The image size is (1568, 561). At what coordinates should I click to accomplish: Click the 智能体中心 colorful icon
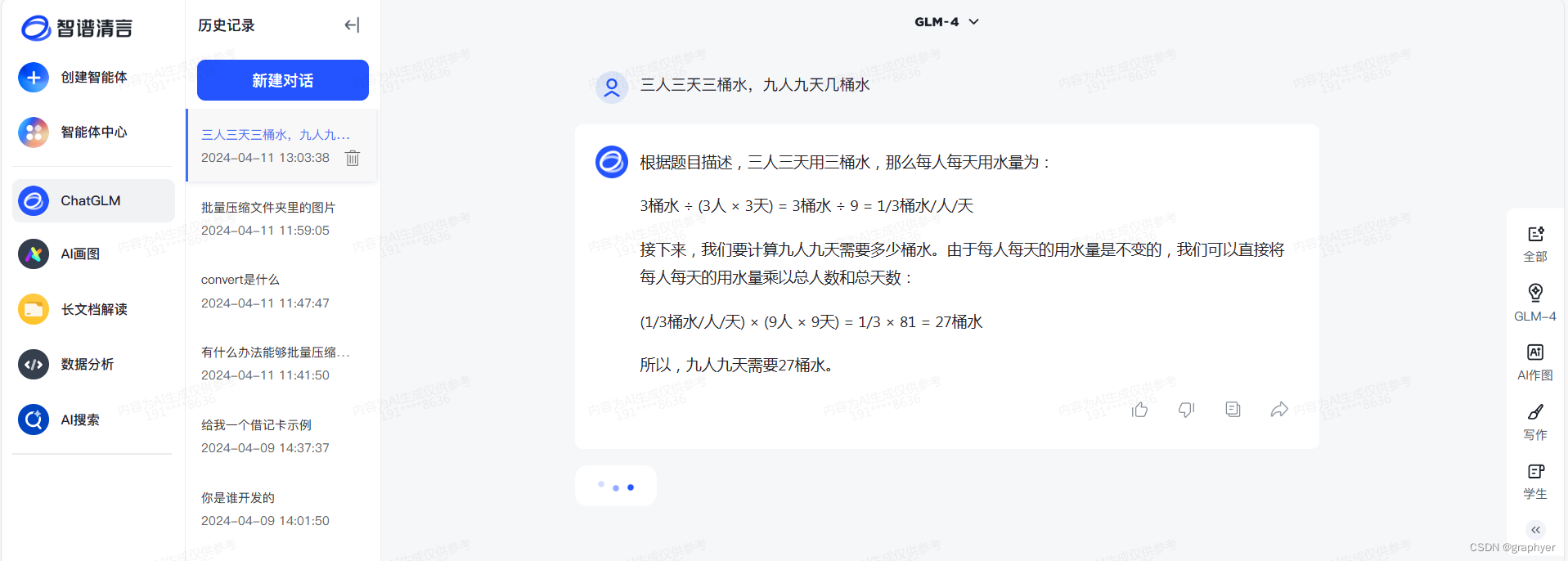34,132
